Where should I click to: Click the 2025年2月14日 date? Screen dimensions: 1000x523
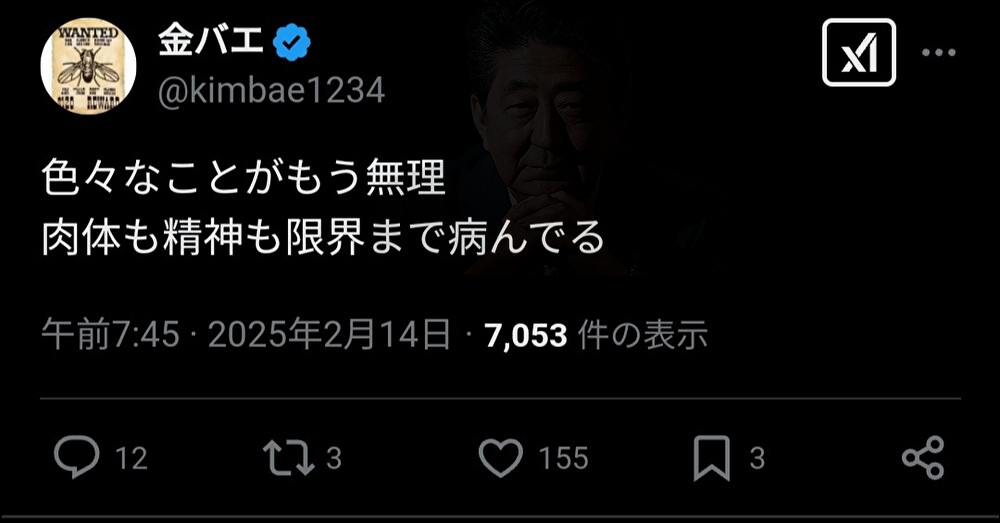tap(330, 335)
